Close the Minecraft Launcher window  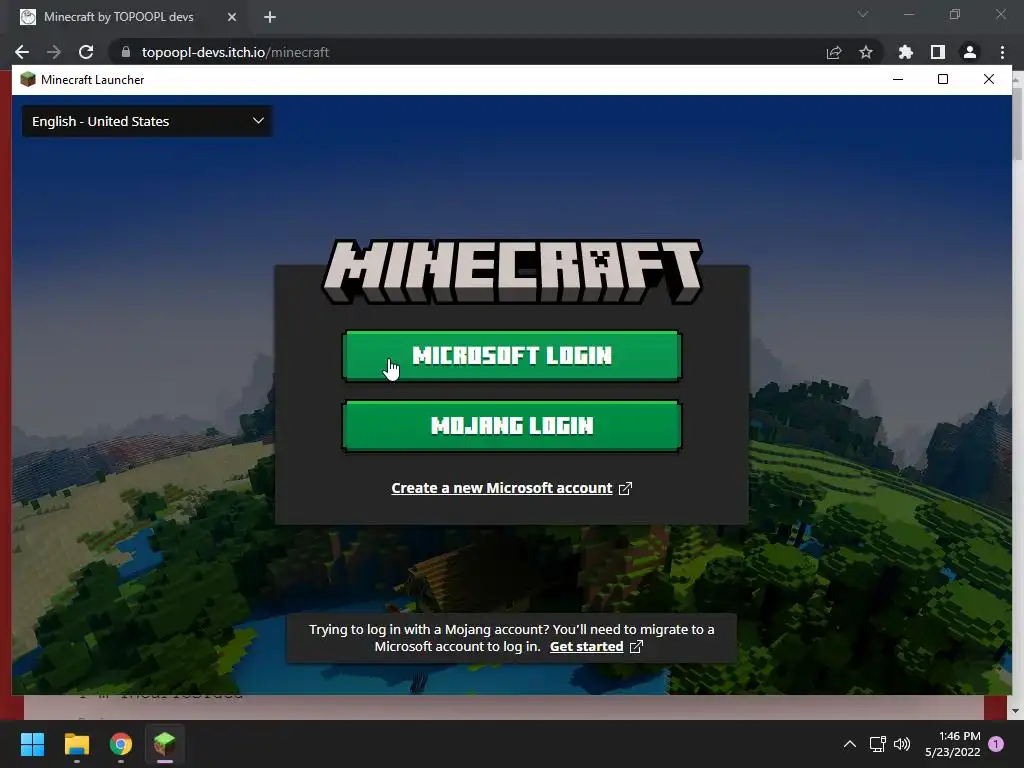[x=989, y=80]
